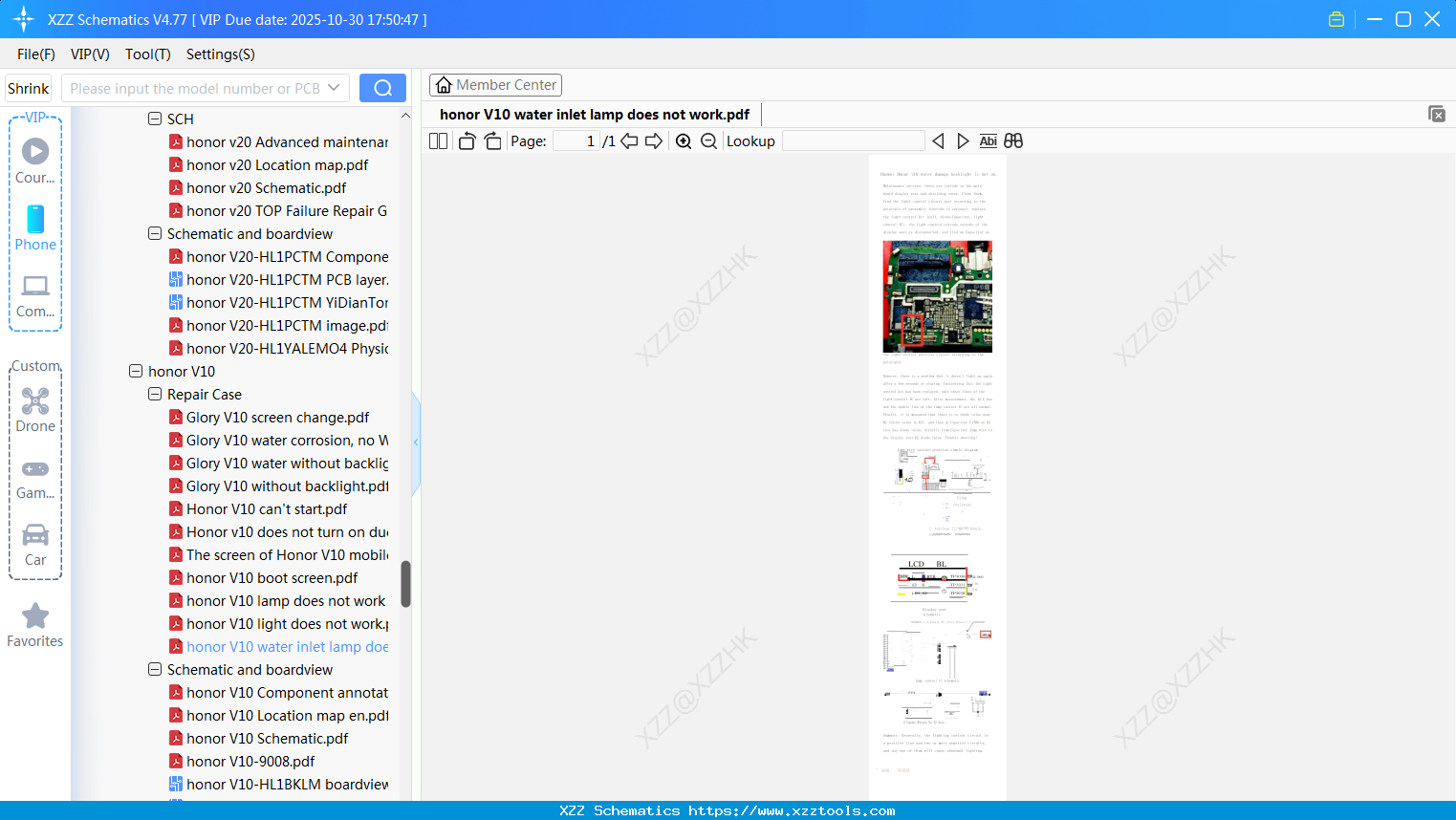Open the File(F) menu
This screenshot has height=820, width=1456.
(36, 54)
